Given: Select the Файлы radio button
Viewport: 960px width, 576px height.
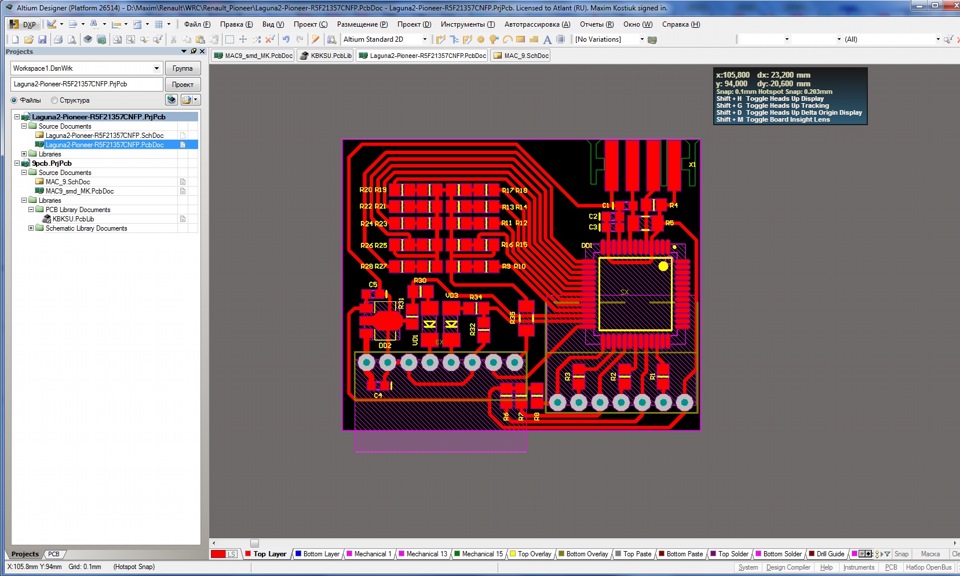Looking at the screenshot, I should point(14,100).
